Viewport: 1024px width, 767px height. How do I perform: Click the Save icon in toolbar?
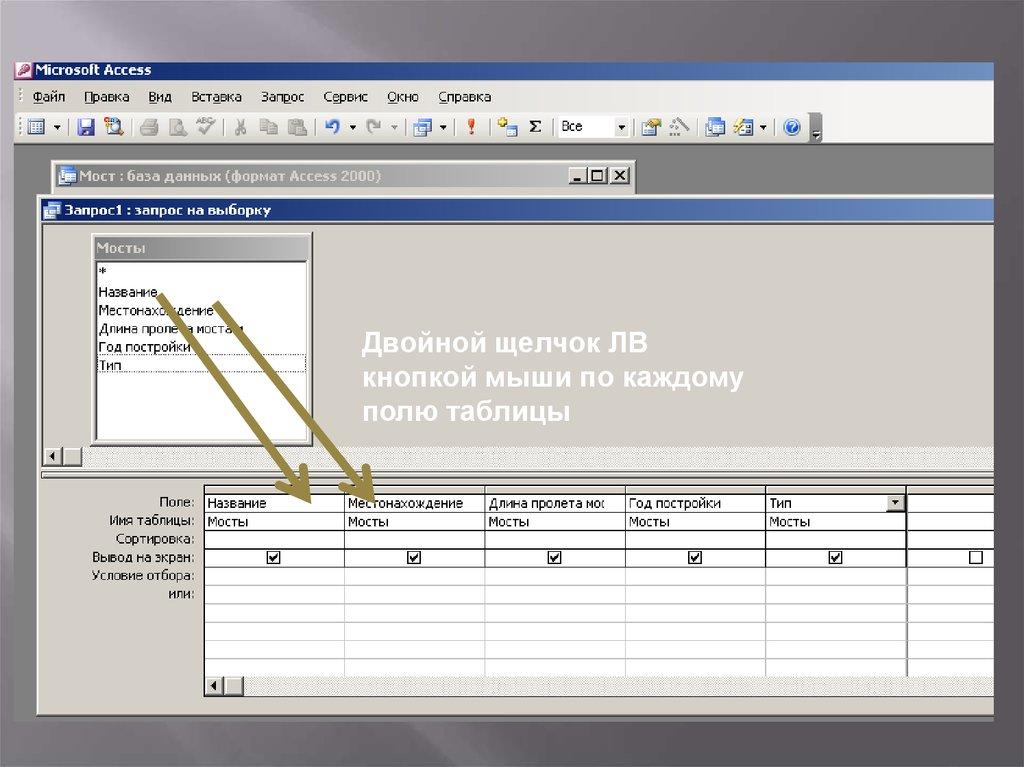(x=86, y=127)
